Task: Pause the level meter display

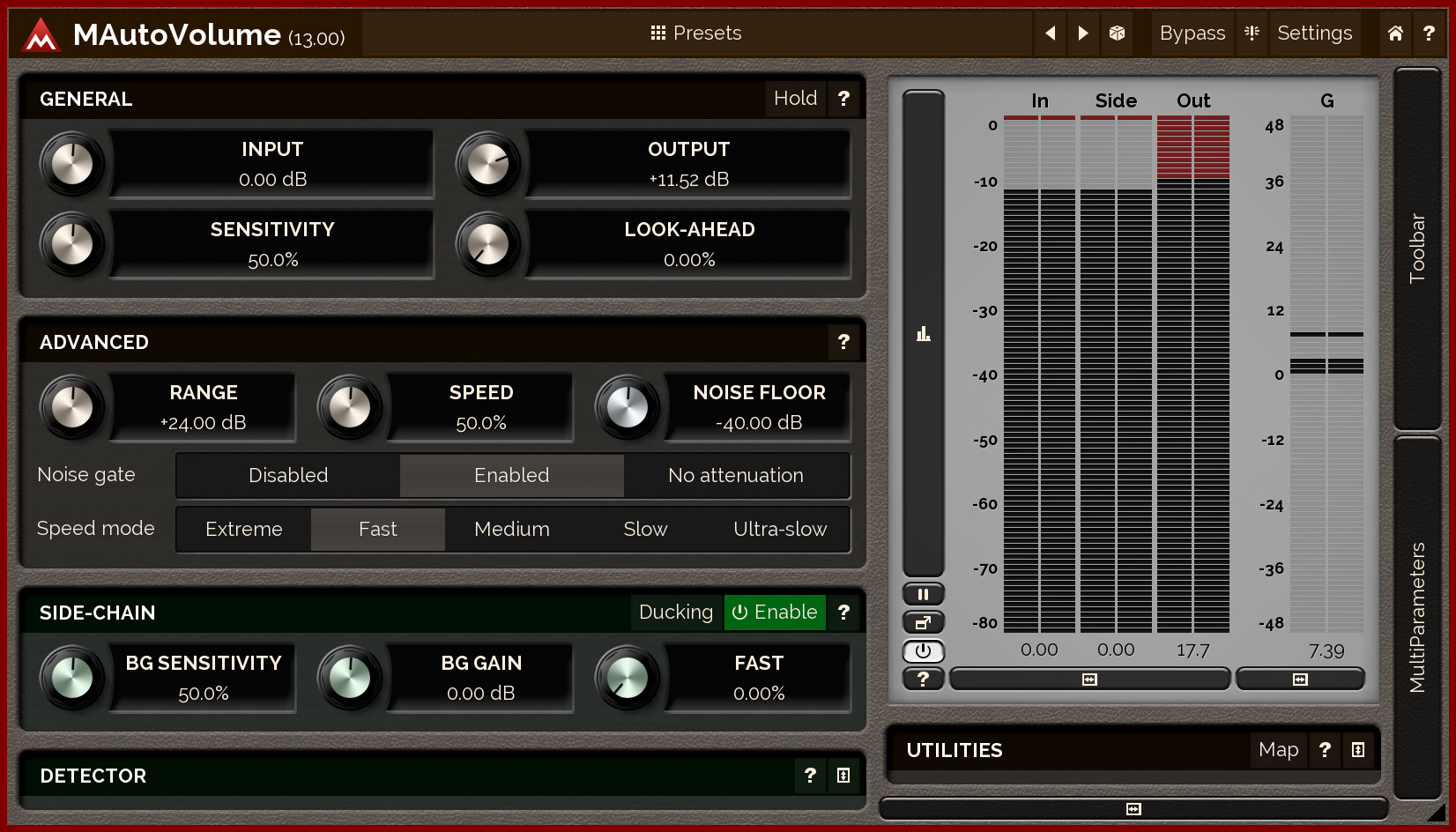Action: [923, 595]
